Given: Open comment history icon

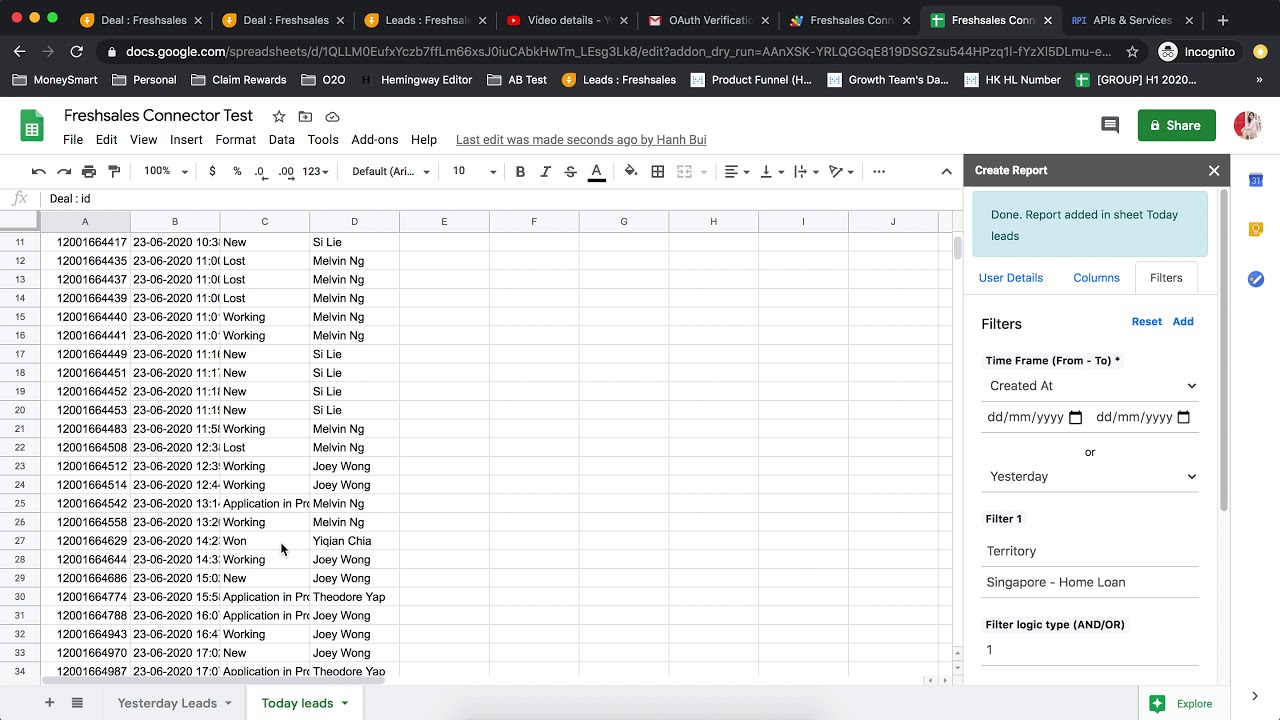Looking at the screenshot, I should coord(1110,125).
